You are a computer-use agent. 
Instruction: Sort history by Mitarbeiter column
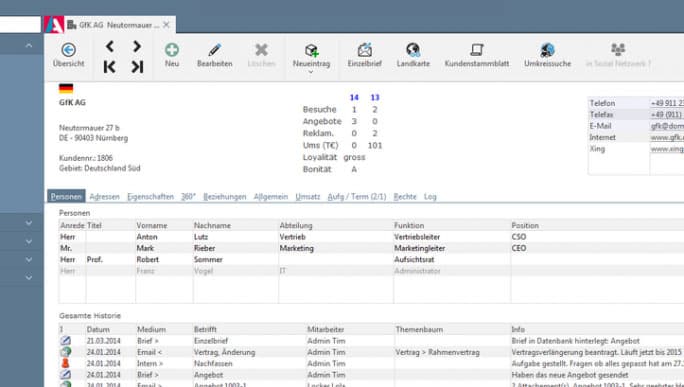349,329
